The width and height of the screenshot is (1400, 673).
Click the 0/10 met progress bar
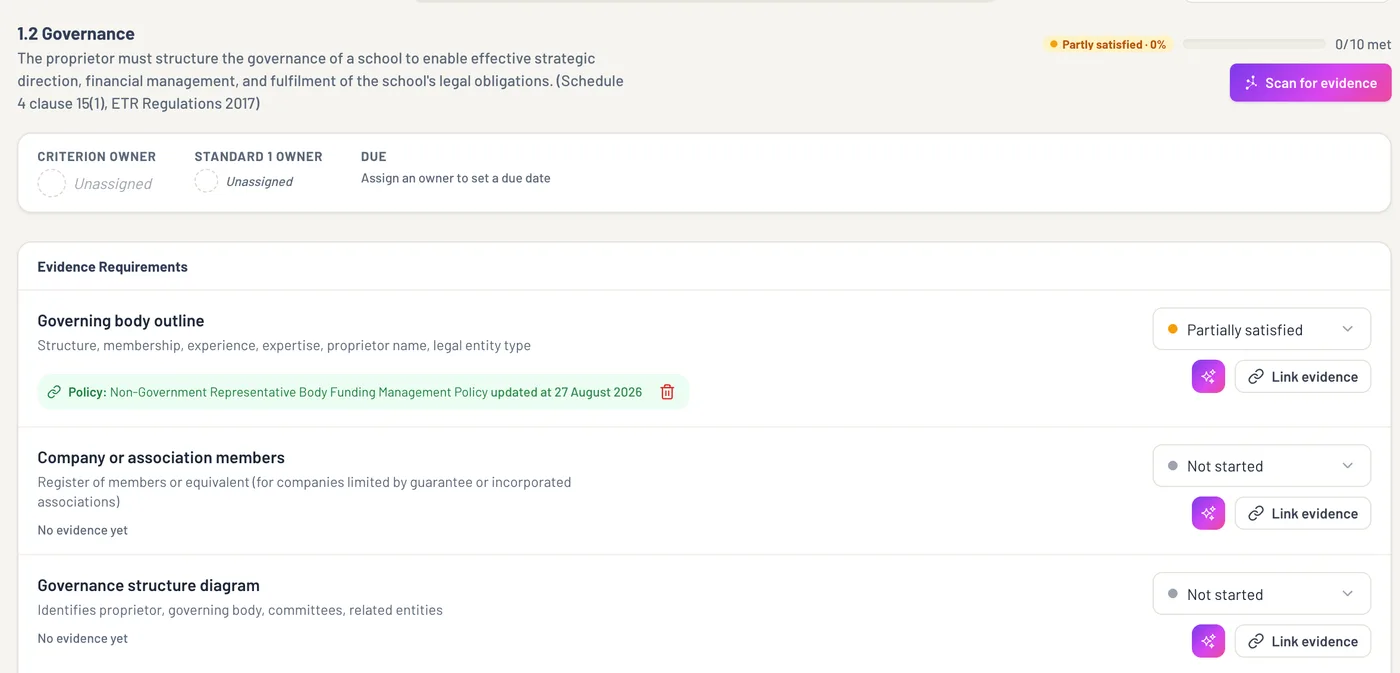point(1254,44)
